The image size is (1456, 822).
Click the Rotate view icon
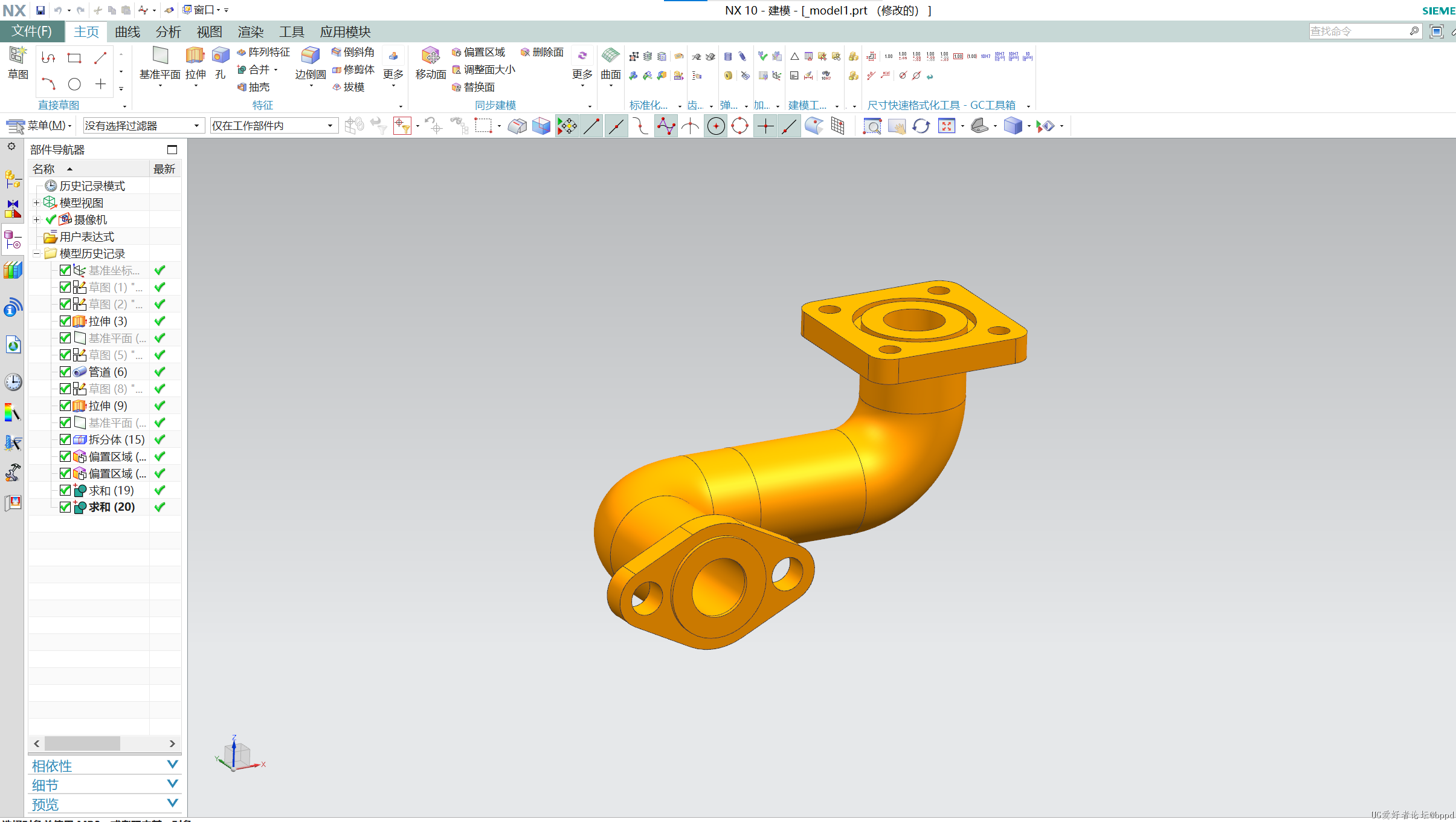921,126
